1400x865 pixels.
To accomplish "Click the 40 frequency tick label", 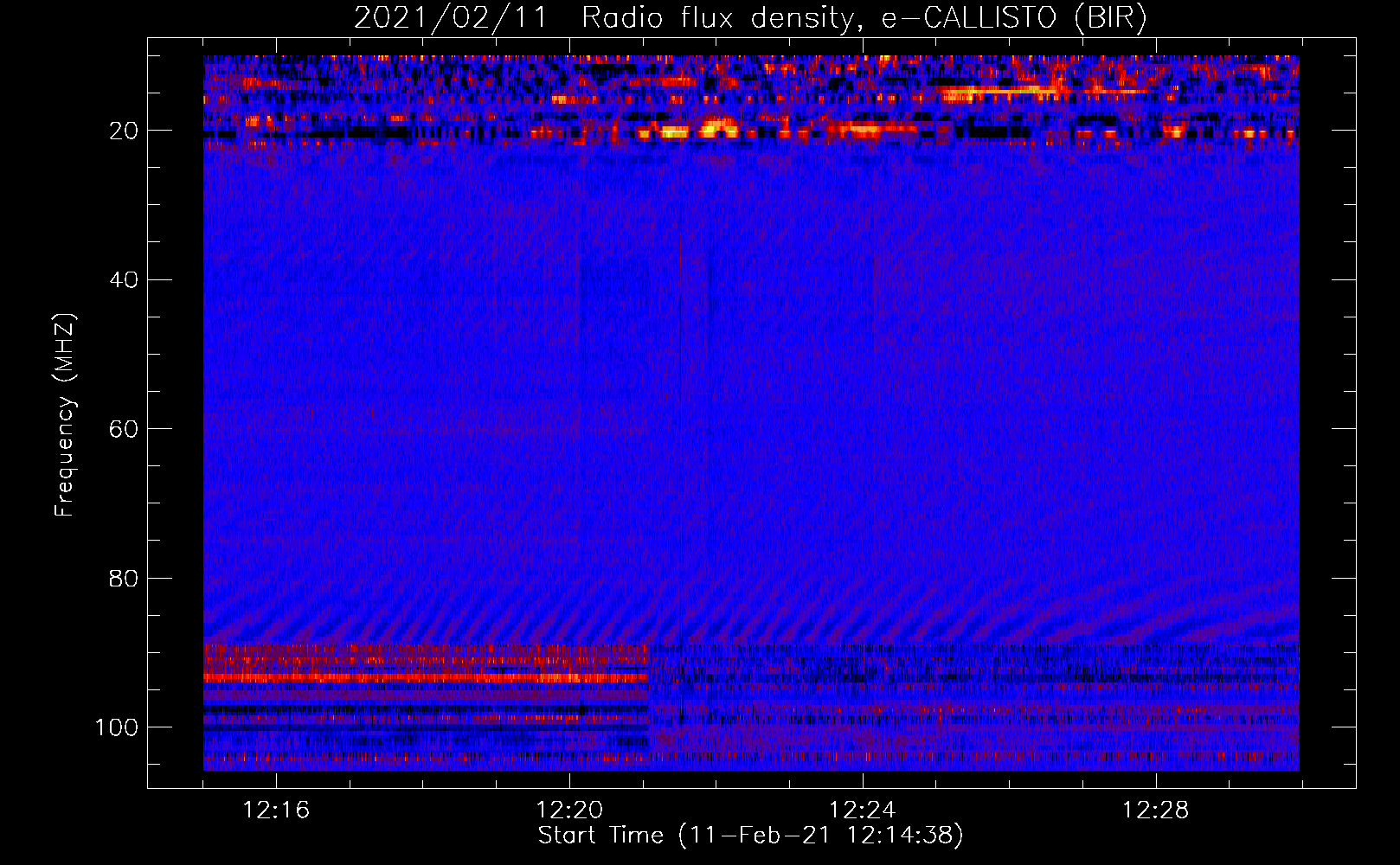I will click(x=124, y=280).
